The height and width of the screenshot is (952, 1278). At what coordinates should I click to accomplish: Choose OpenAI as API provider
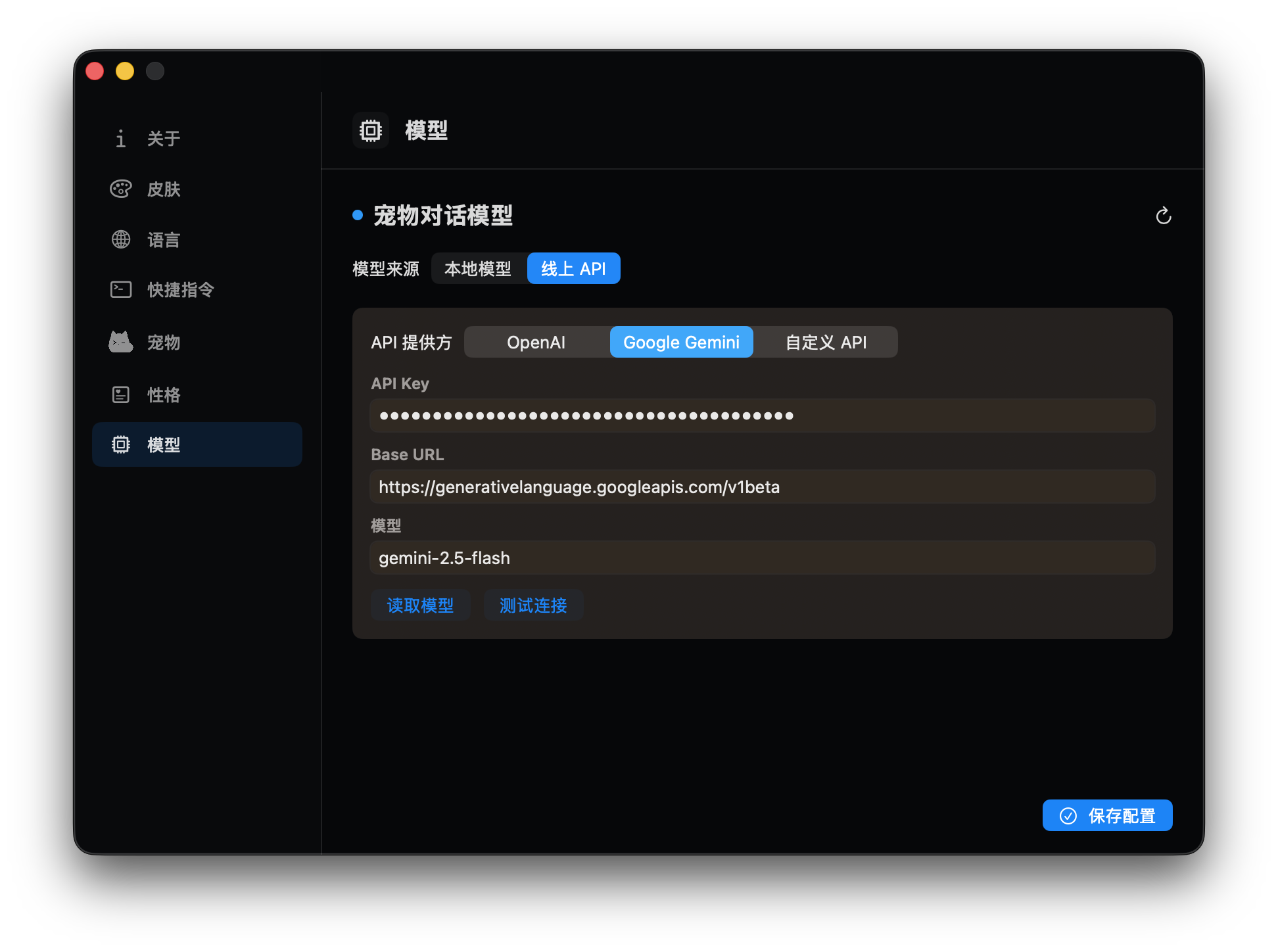click(536, 342)
